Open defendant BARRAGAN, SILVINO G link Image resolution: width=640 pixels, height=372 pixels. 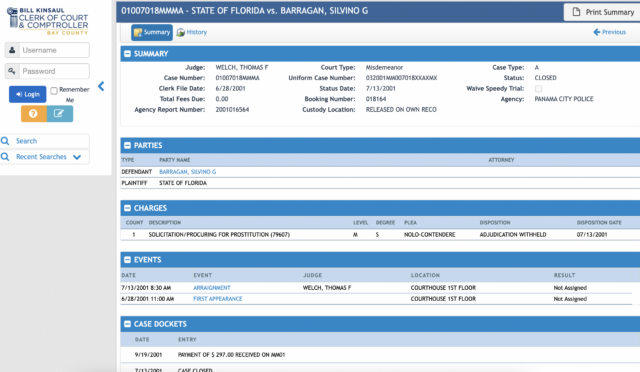[187, 172]
